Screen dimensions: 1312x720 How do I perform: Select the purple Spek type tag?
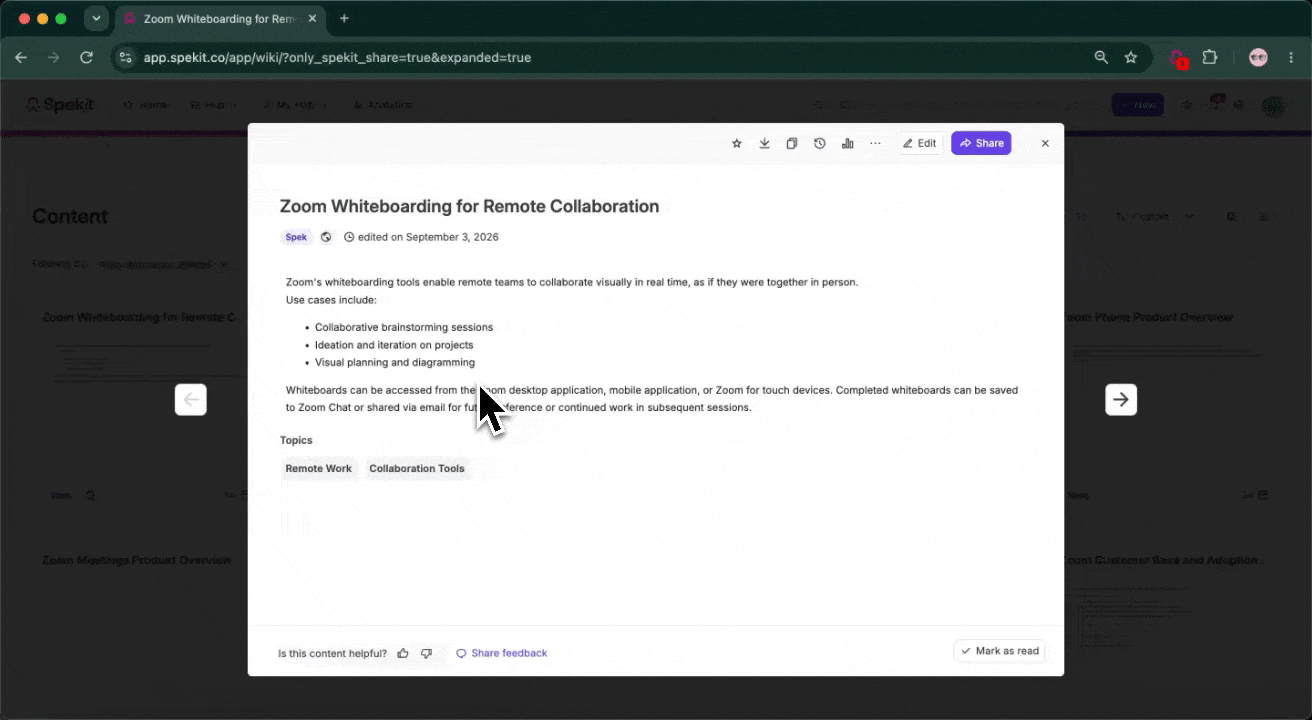296,237
